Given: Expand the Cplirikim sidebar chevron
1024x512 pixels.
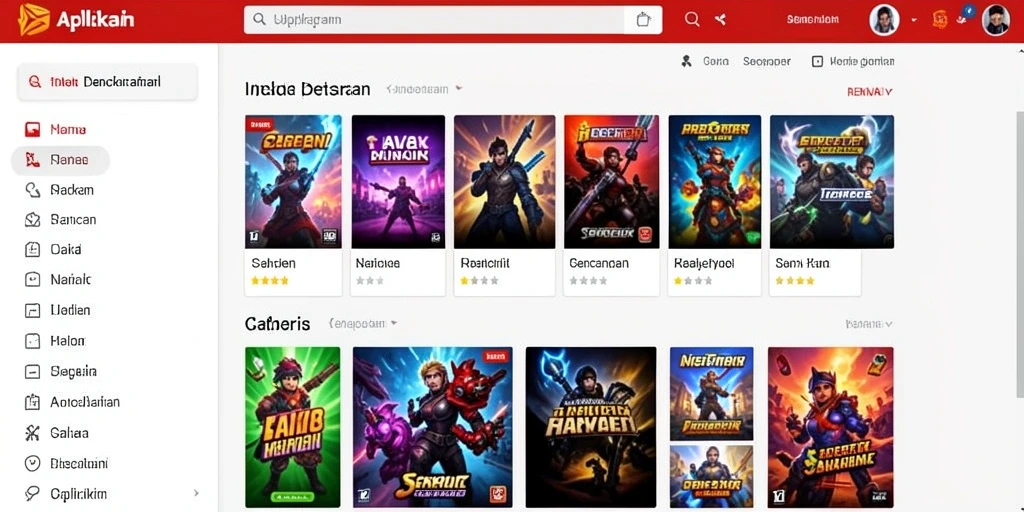Looking at the screenshot, I should tap(196, 494).
